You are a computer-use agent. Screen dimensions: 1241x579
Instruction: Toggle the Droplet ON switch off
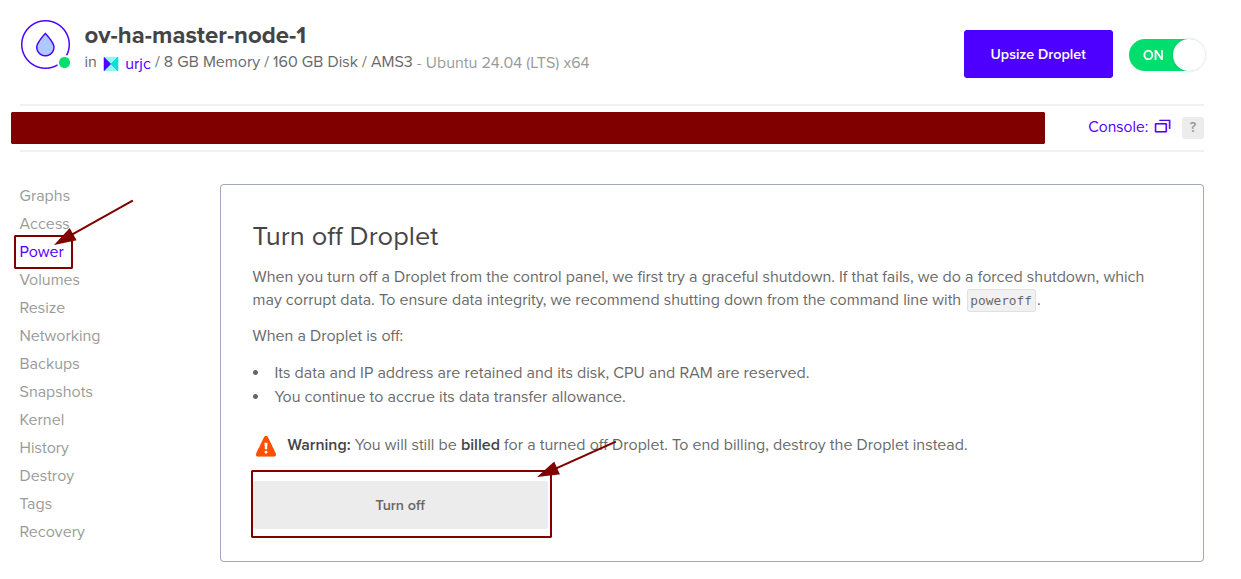[x=1167, y=55]
